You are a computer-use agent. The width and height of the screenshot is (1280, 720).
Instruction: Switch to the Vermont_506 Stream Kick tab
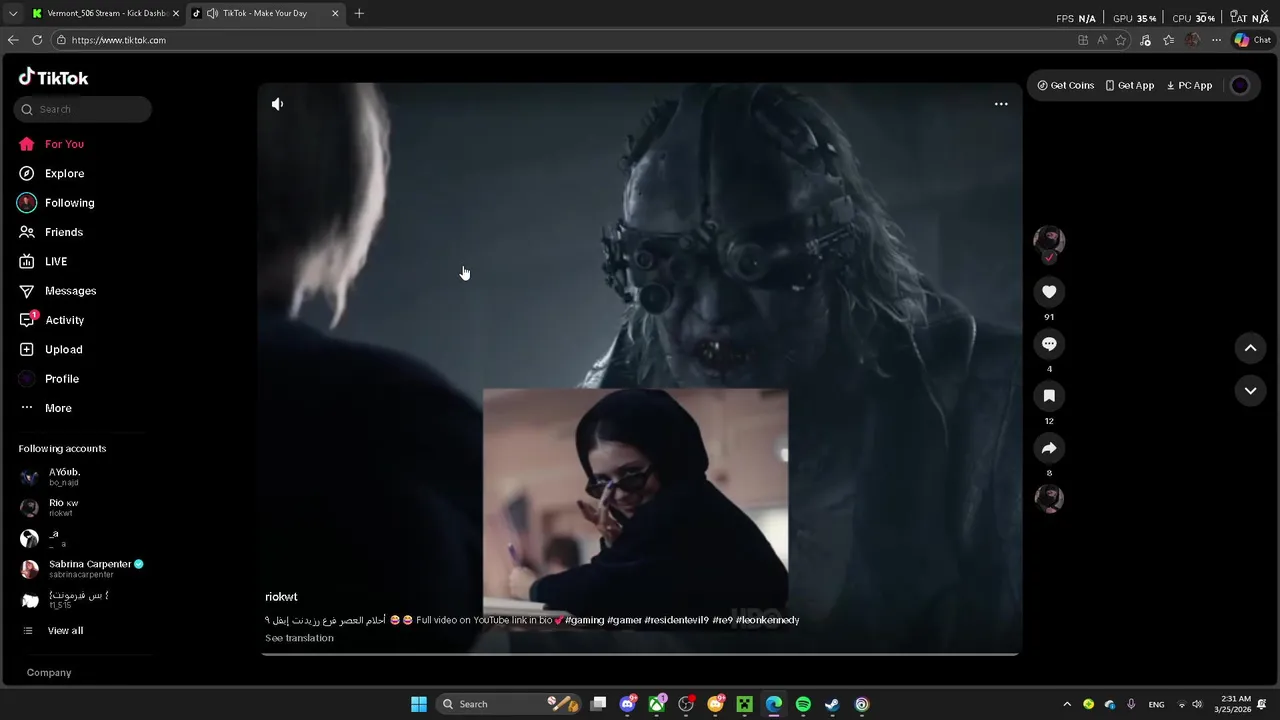(105, 13)
